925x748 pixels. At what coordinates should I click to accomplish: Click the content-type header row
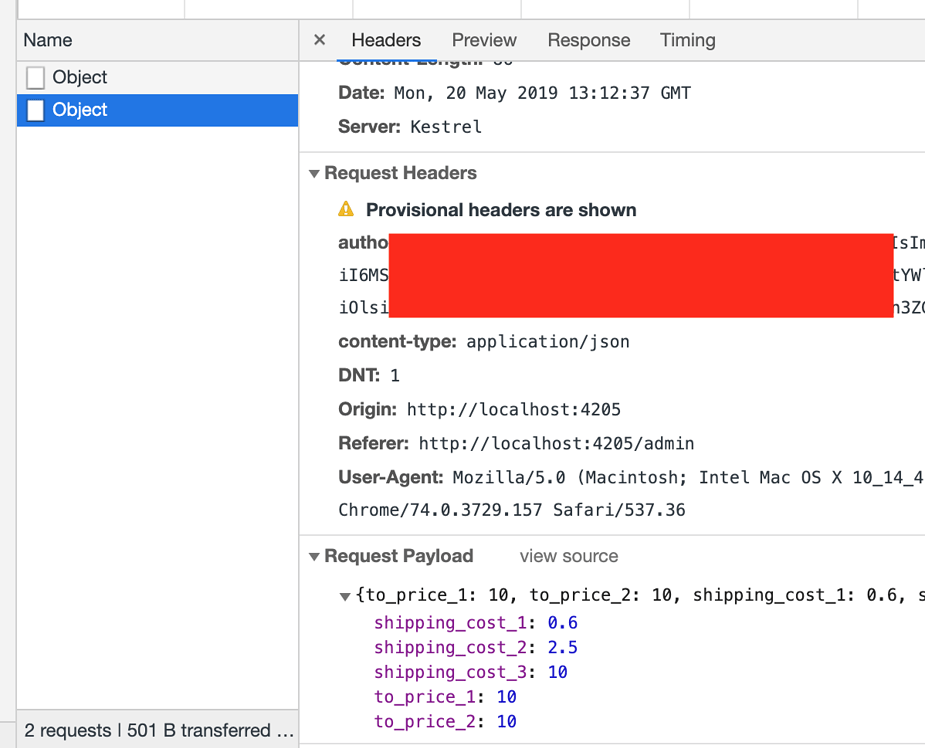tap(484, 341)
